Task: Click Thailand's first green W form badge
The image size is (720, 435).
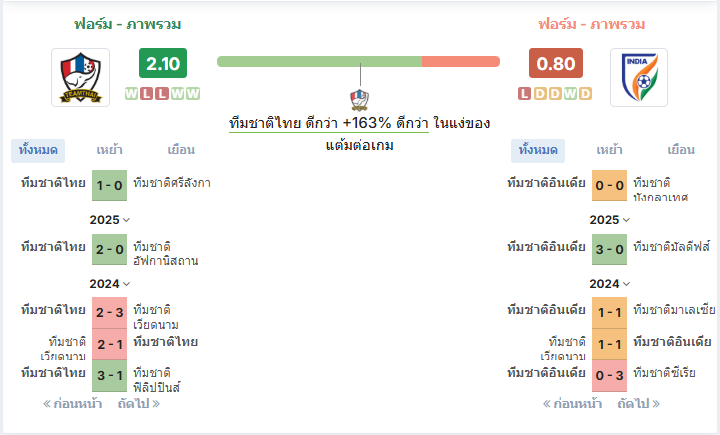Action: click(131, 94)
